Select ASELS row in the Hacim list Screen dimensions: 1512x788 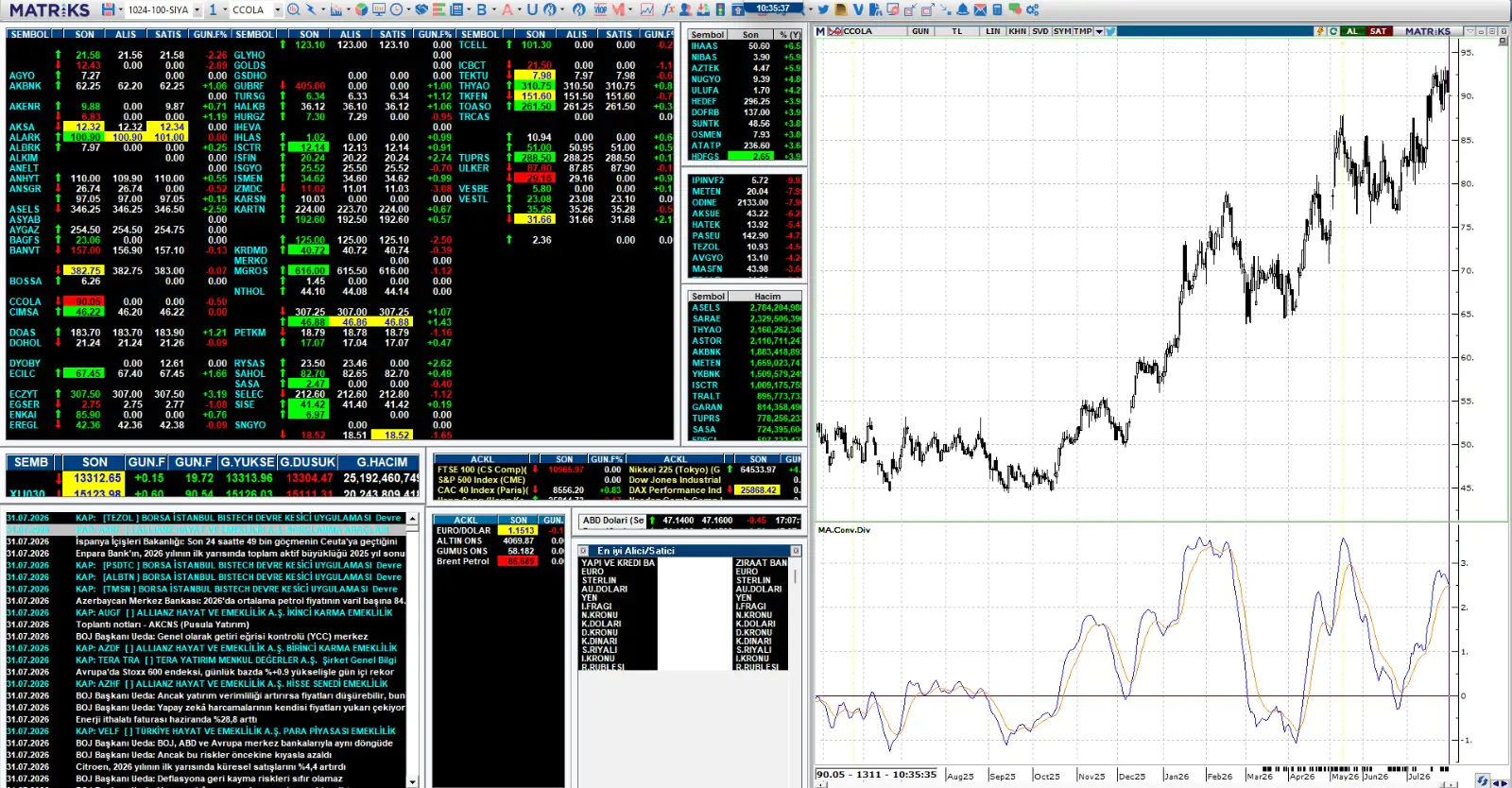pos(747,308)
